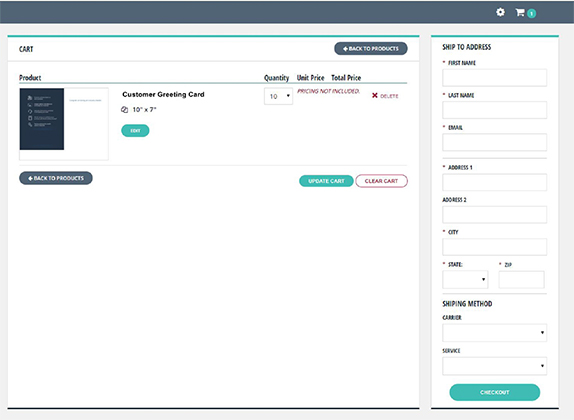Open the Carrier dropdown
574x420 pixels.
pos(495,333)
